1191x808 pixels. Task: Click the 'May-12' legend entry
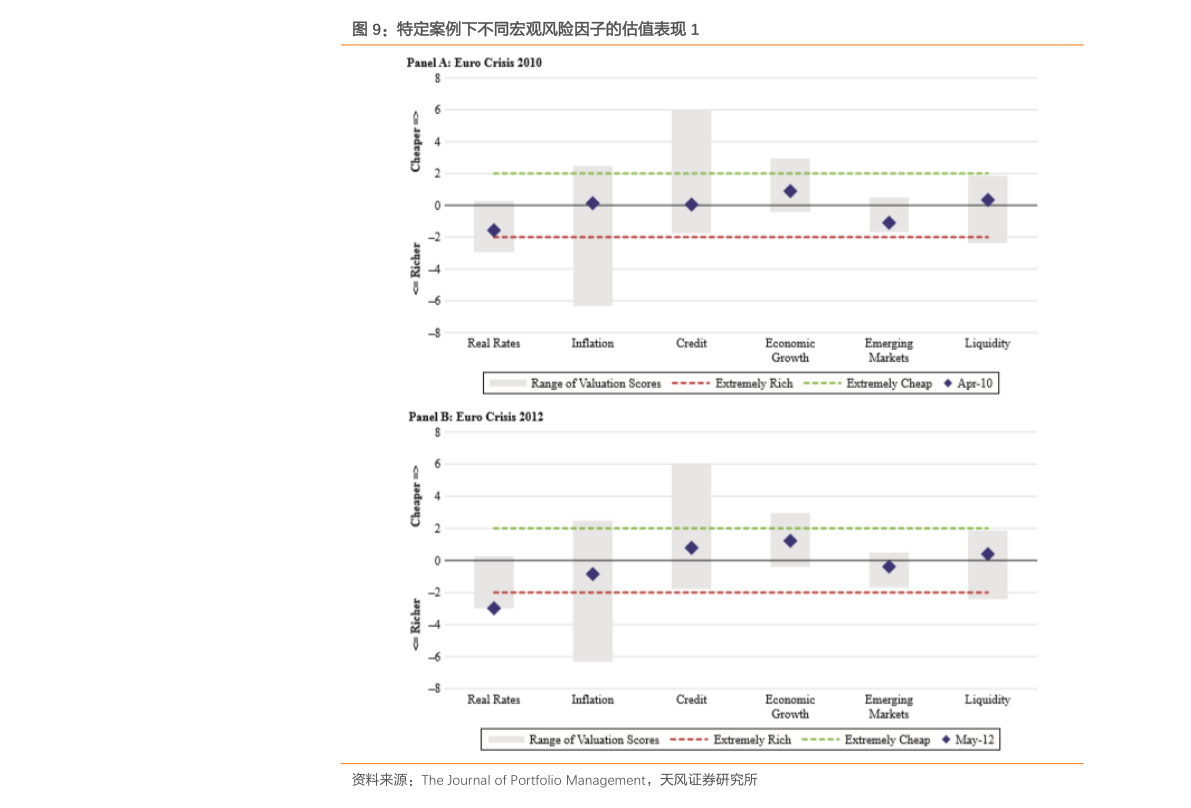968,740
